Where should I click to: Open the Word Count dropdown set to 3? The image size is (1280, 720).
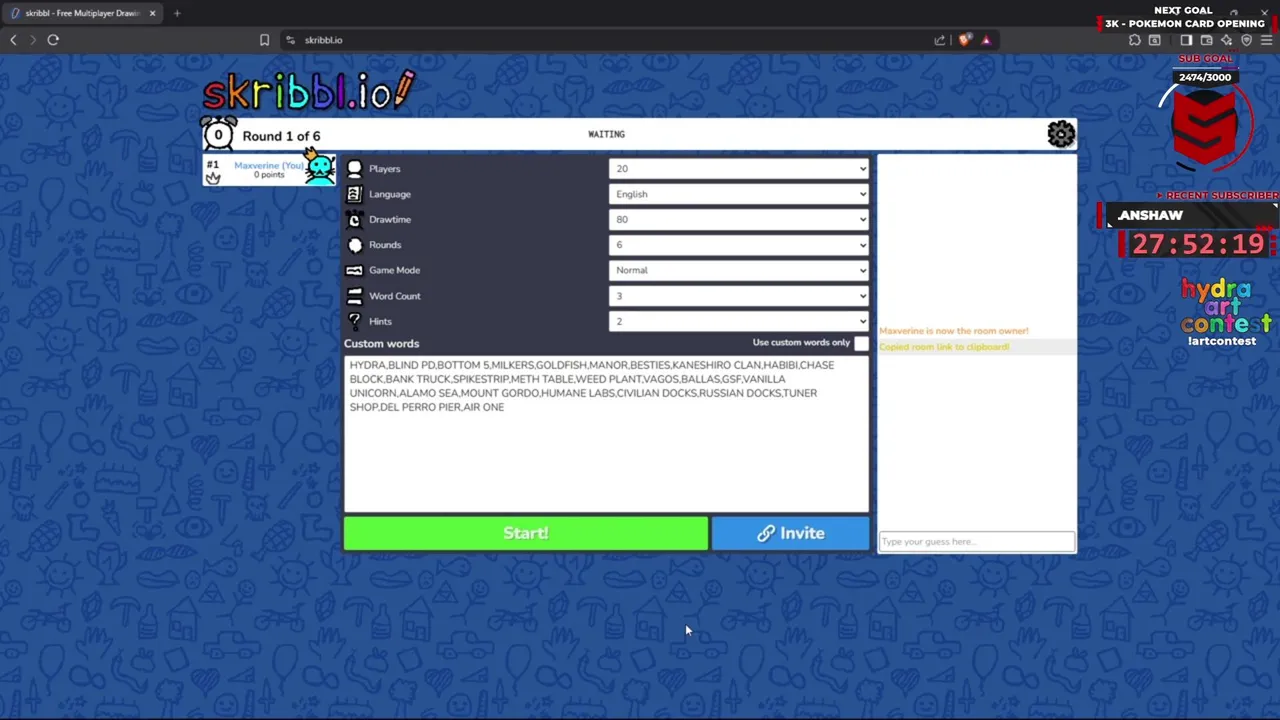point(739,296)
